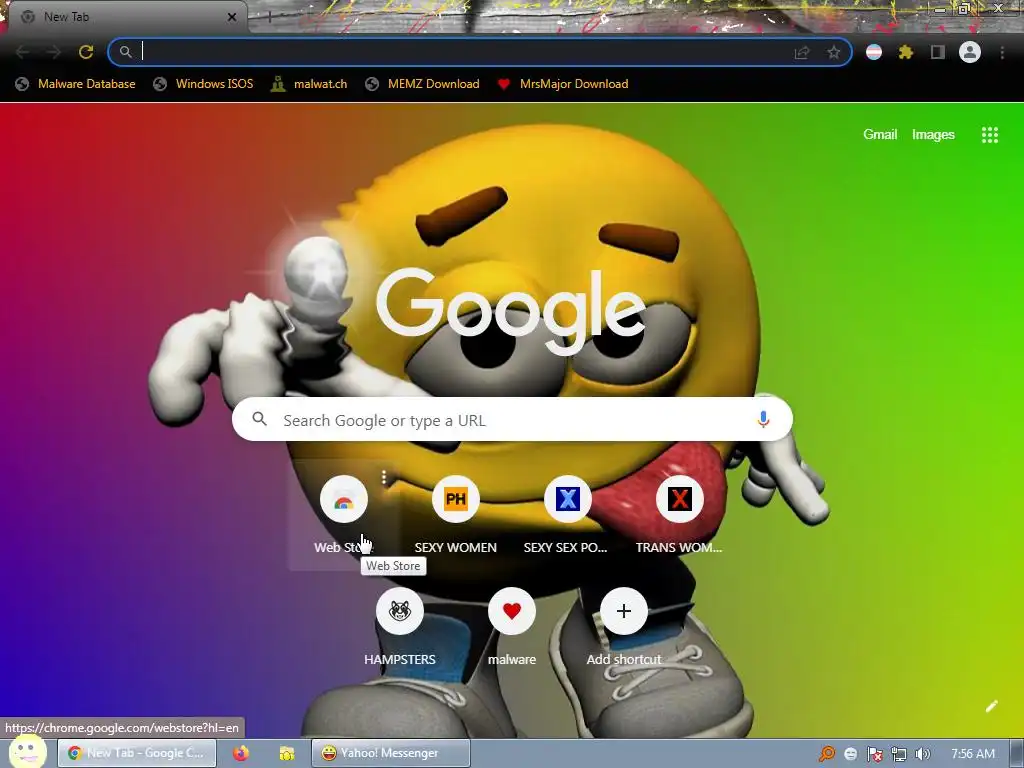Screen dimensions: 1024x768
Task: Open the TRANS WOM... shortcut tile
Action: click(679, 515)
